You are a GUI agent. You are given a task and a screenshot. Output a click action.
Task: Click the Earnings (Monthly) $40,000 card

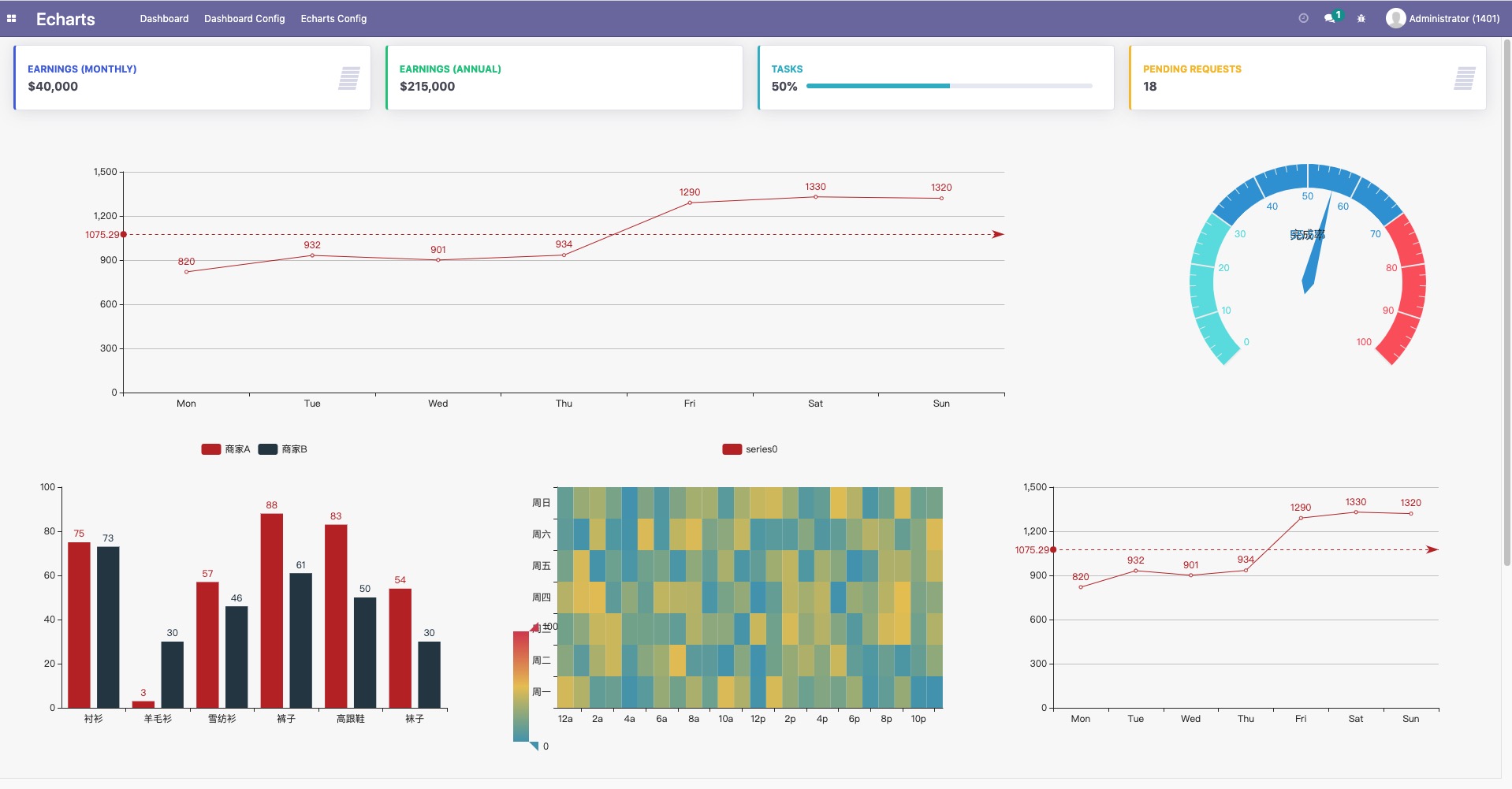192,77
